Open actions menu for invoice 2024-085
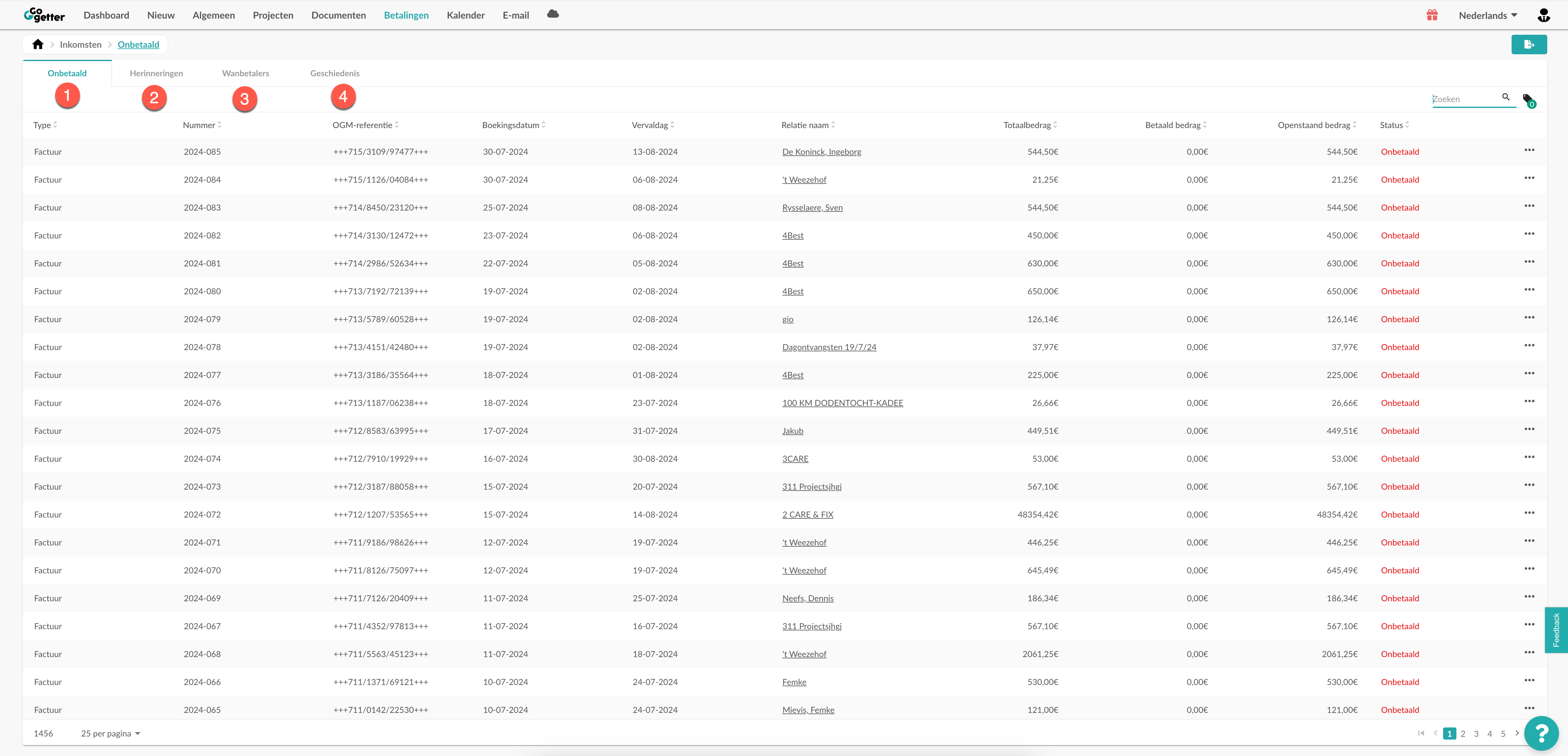This screenshot has height=756, width=1568. point(1529,150)
